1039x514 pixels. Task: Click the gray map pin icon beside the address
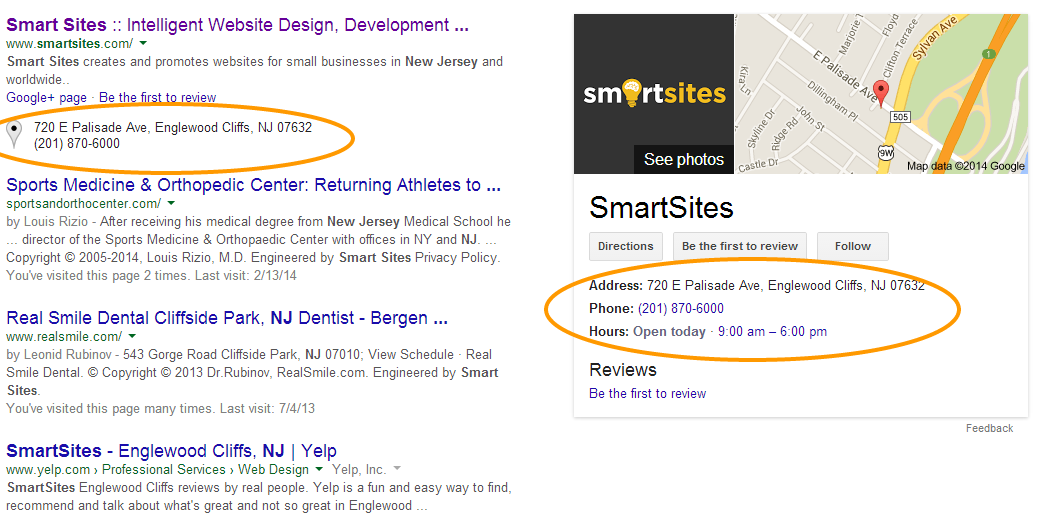(x=13, y=134)
